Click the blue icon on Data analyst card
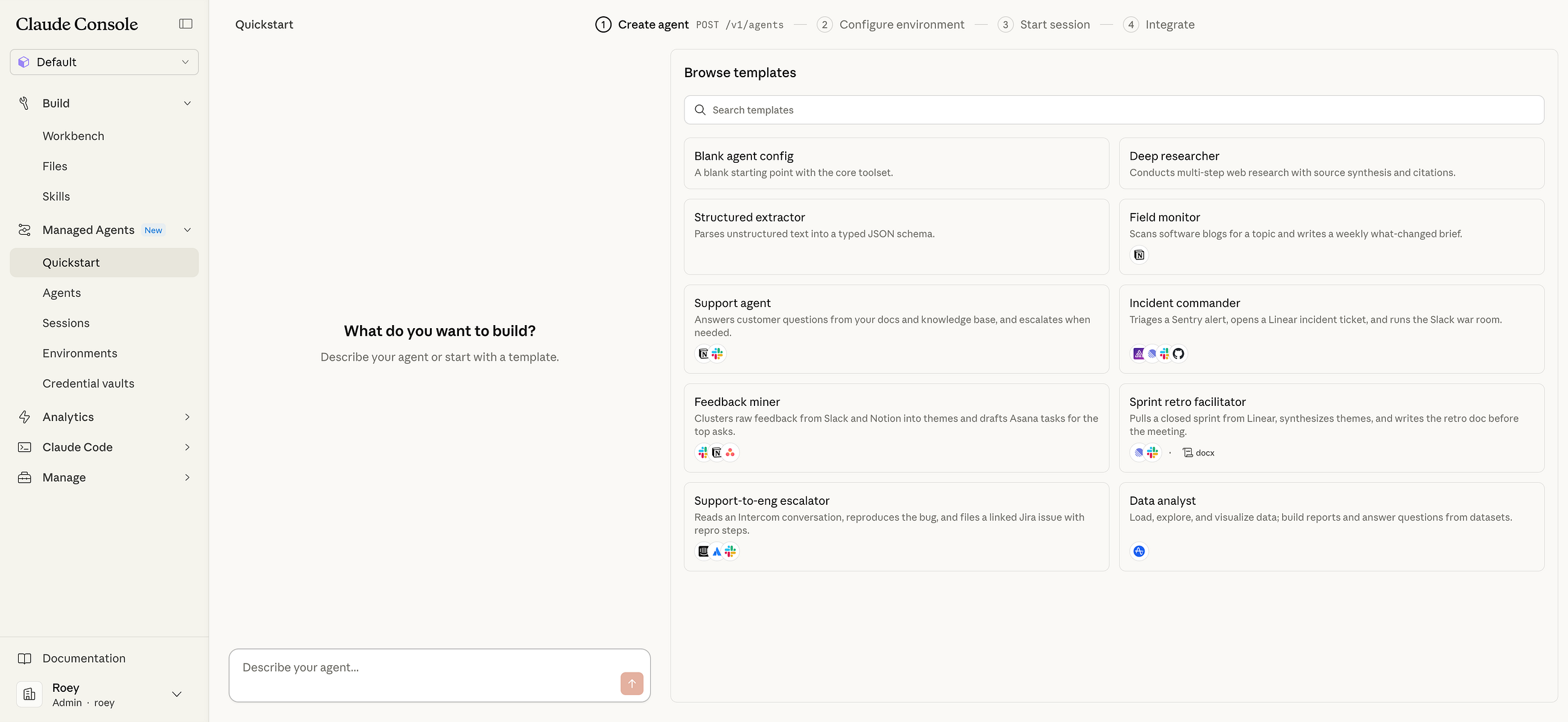Viewport: 1568px width, 722px height. (1139, 551)
